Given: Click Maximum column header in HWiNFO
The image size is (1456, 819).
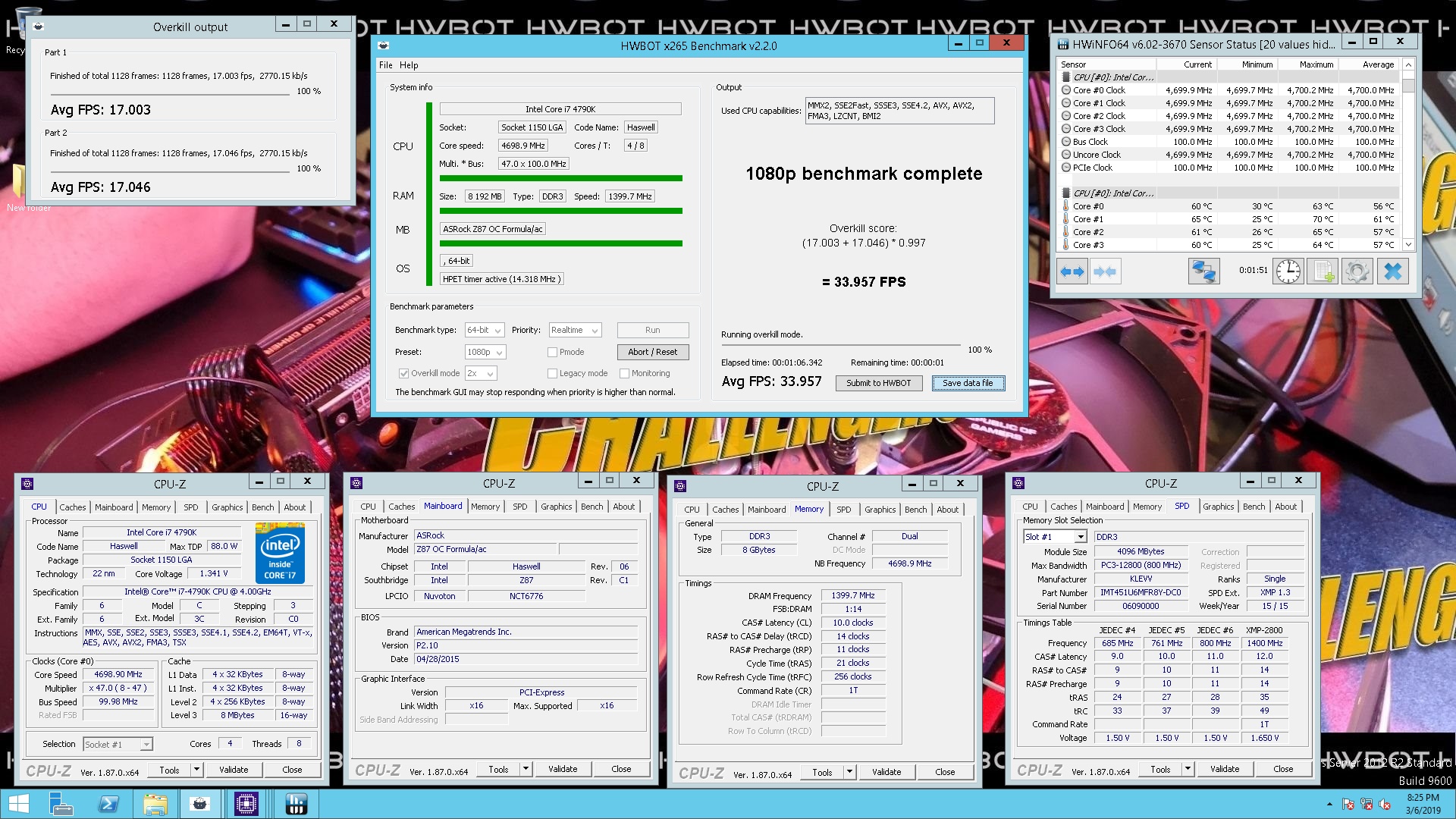Looking at the screenshot, I should click(x=1307, y=64).
